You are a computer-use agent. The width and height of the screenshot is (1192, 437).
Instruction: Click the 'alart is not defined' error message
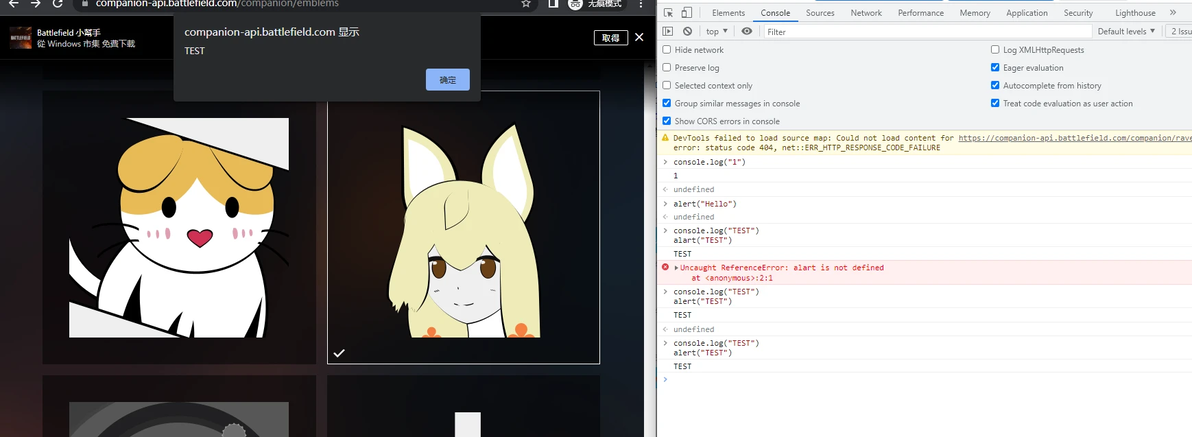(x=782, y=268)
